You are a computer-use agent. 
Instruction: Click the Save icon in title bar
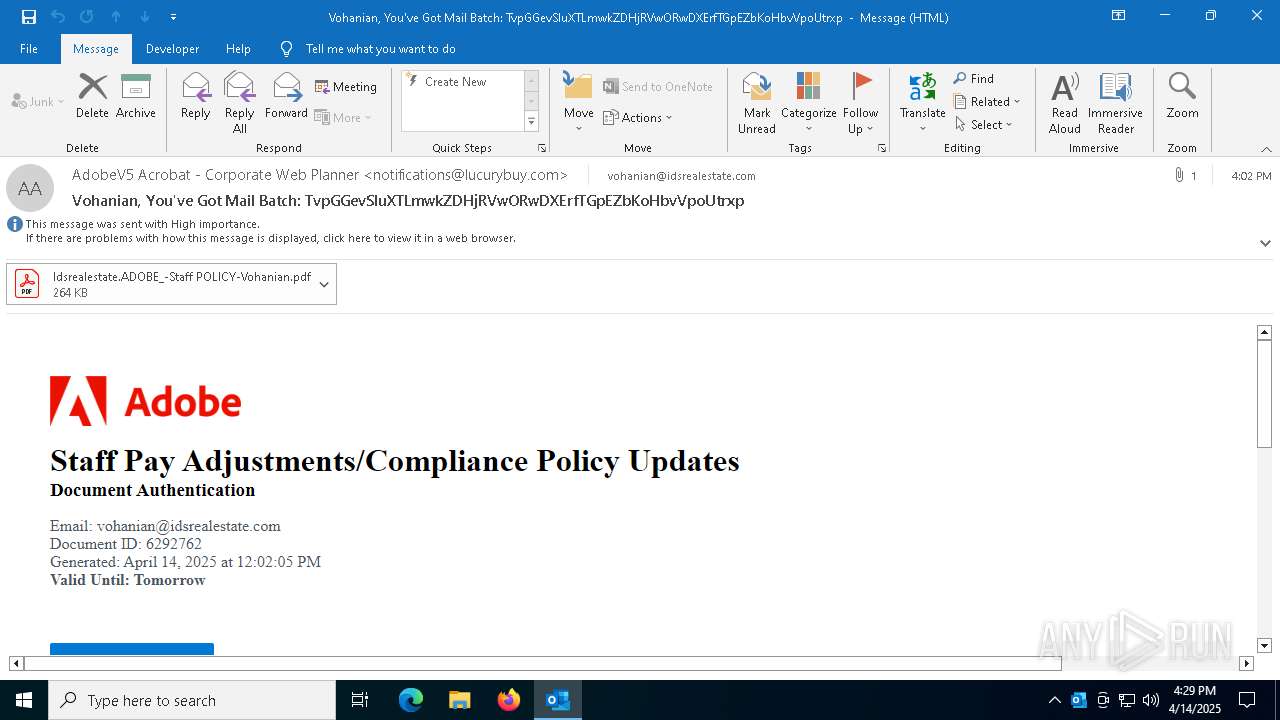tap(28, 17)
